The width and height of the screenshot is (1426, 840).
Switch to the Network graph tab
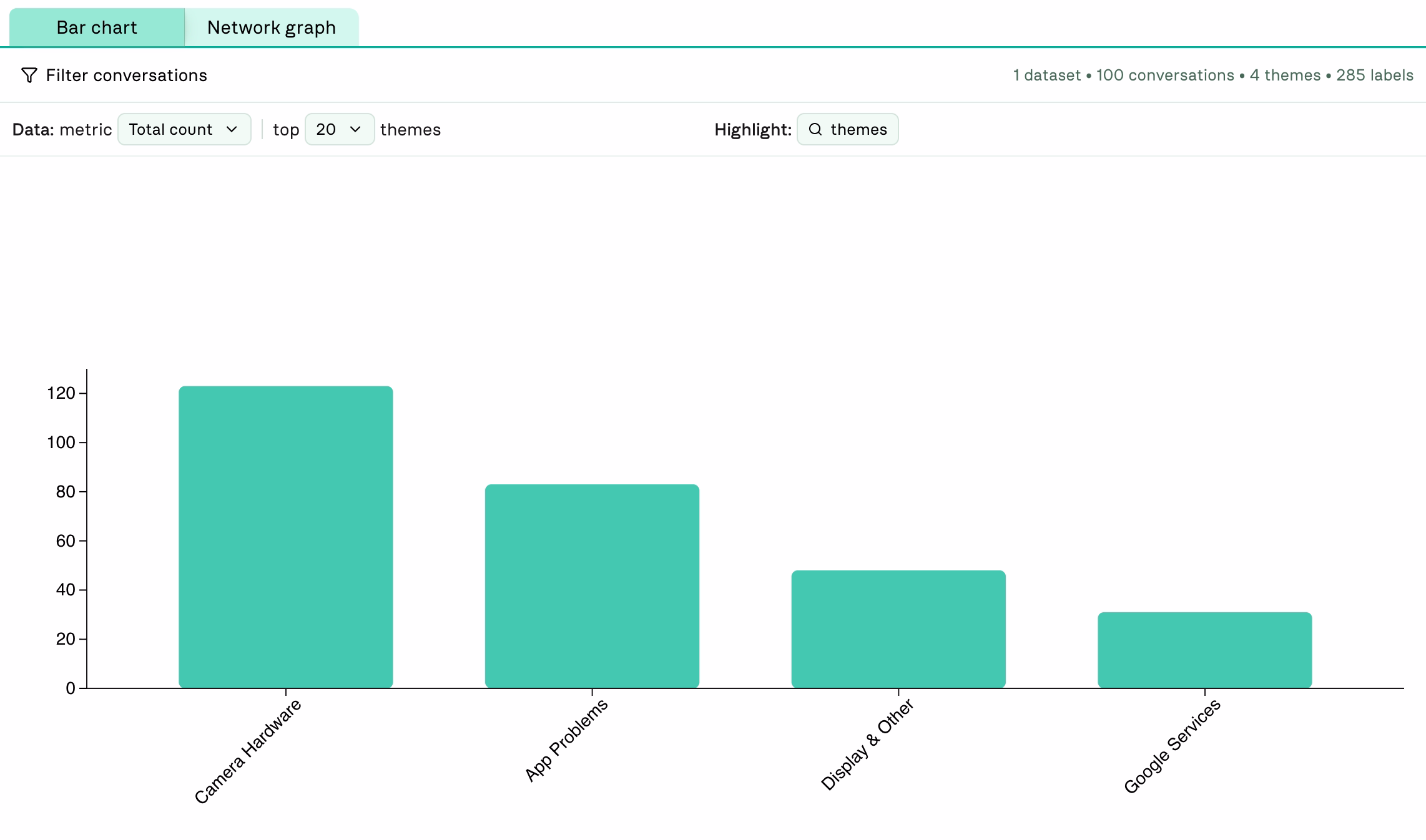click(x=271, y=27)
